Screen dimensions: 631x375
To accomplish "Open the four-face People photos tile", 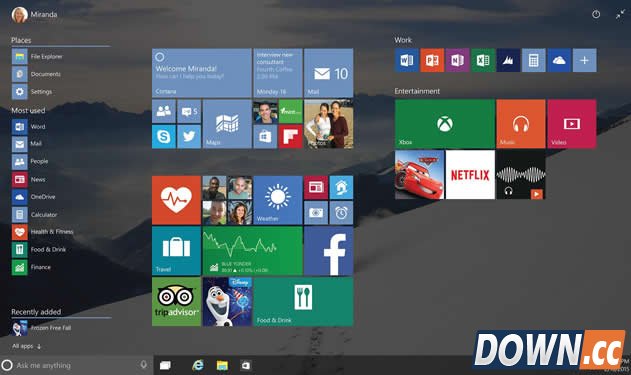I will click(x=227, y=200).
